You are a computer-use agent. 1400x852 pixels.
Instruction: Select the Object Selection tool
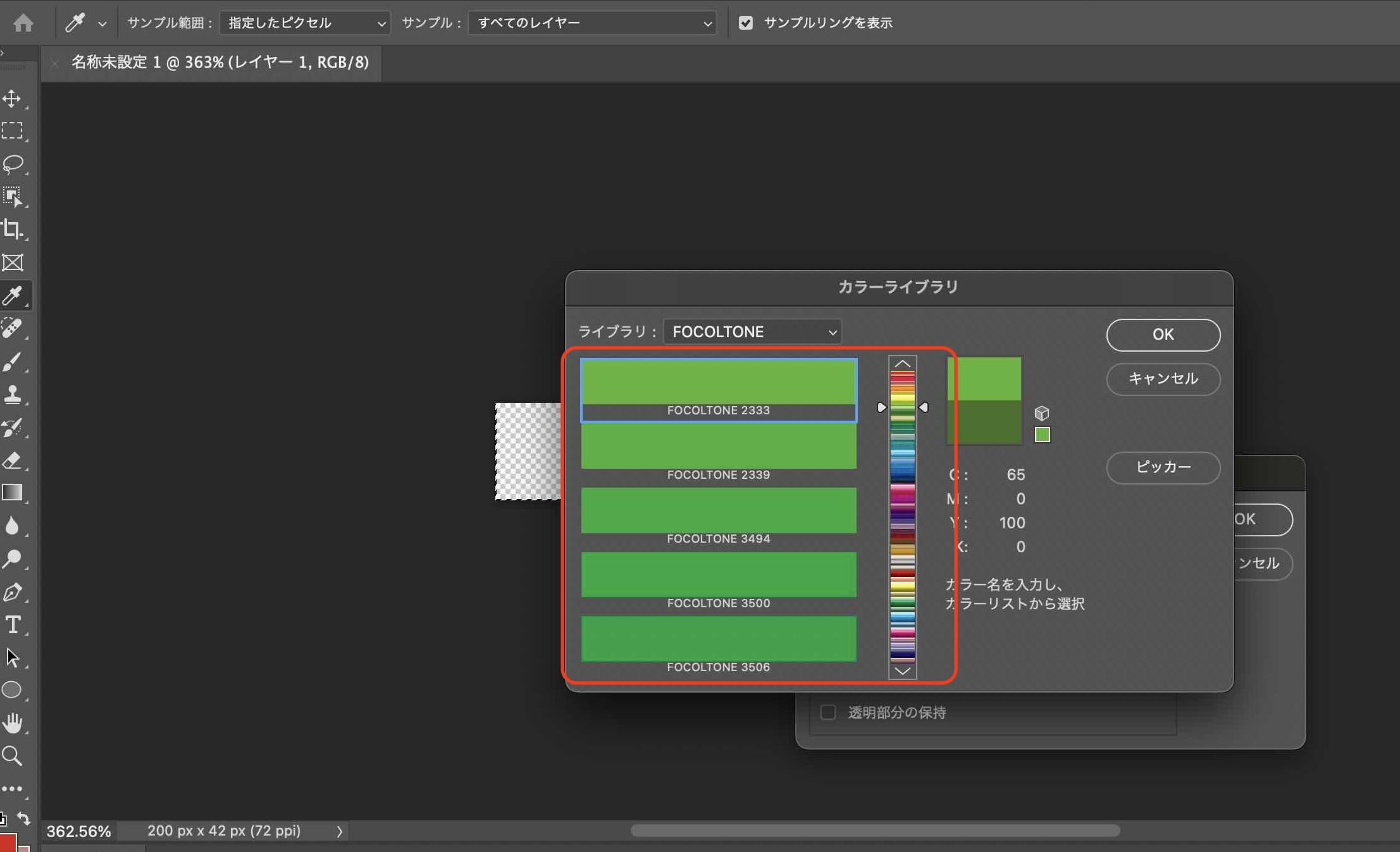(x=13, y=197)
